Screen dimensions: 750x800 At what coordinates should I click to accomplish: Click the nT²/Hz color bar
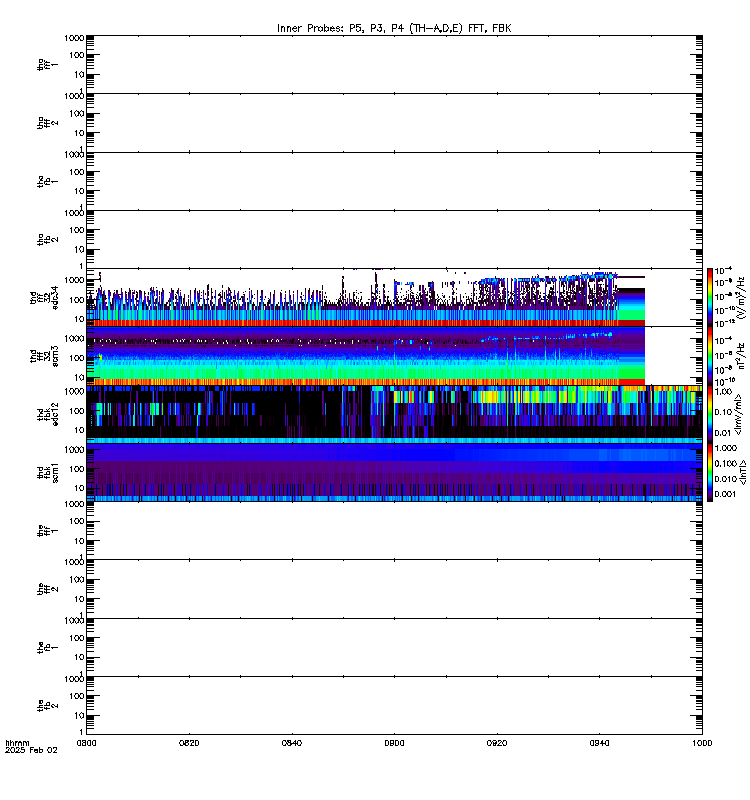[710, 356]
